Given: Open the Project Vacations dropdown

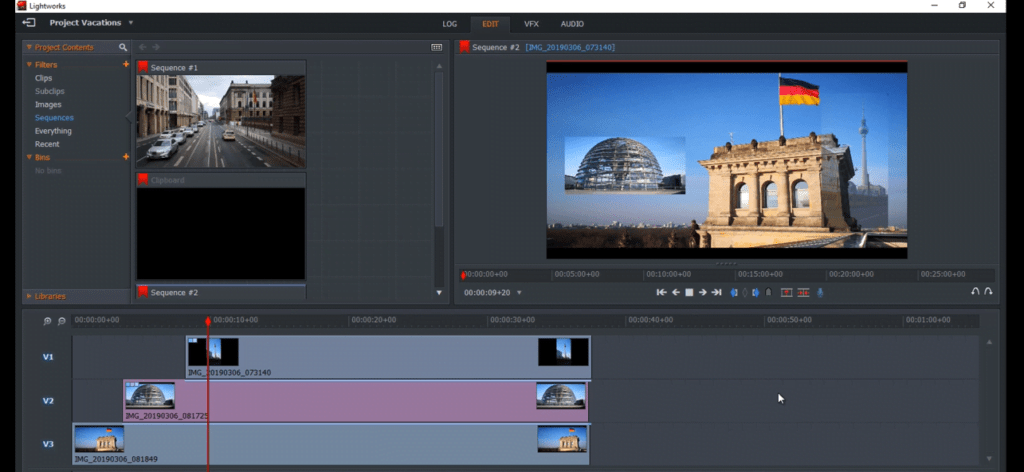Looking at the screenshot, I should pos(130,23).
